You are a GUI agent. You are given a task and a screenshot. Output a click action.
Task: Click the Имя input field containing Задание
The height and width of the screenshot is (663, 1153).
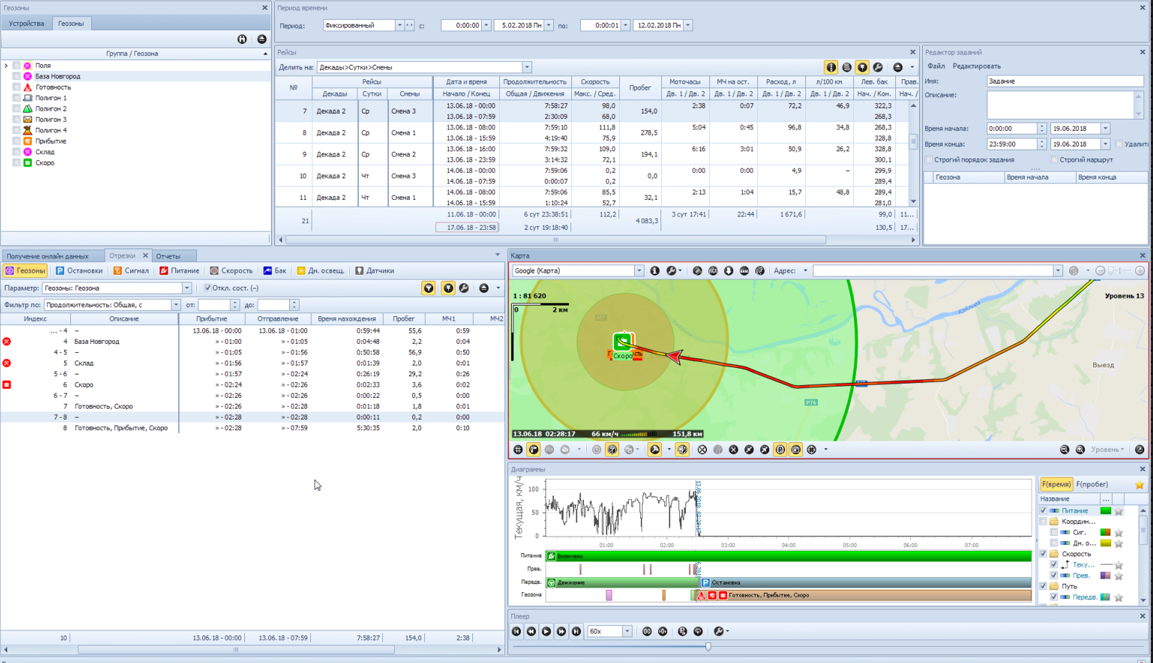coord(1065,81)
